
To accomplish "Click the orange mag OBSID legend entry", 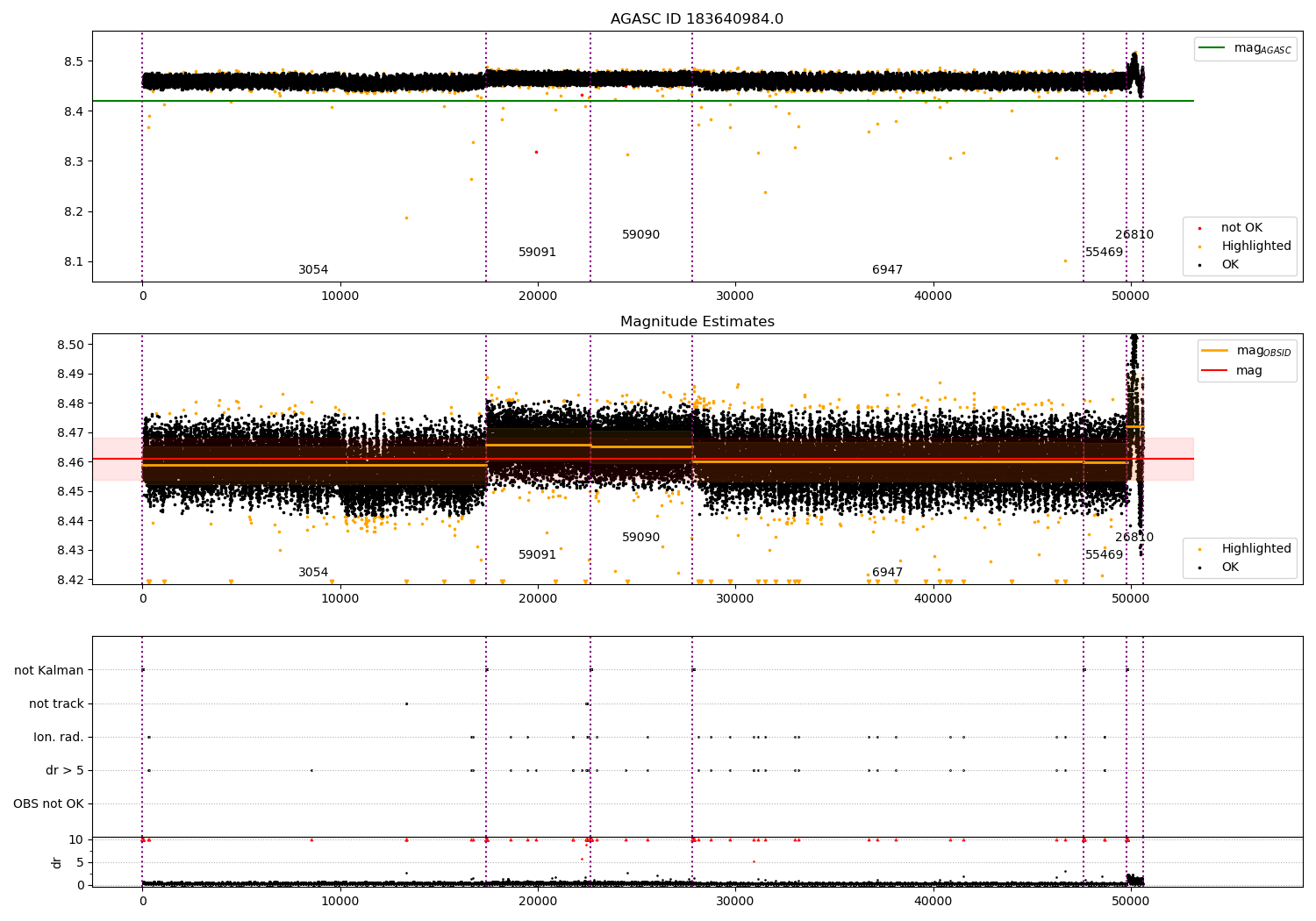I will 1247,351.
